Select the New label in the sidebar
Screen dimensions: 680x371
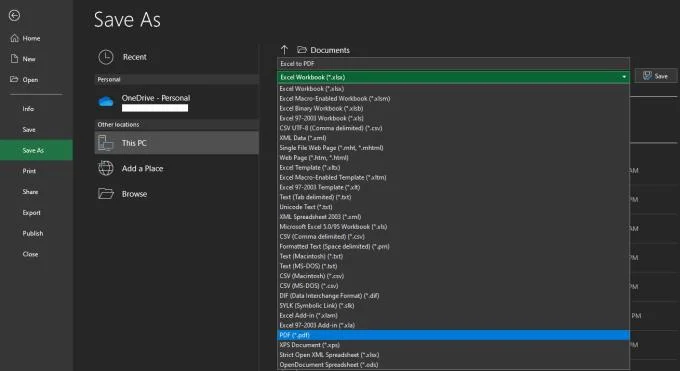coord(29,59)
